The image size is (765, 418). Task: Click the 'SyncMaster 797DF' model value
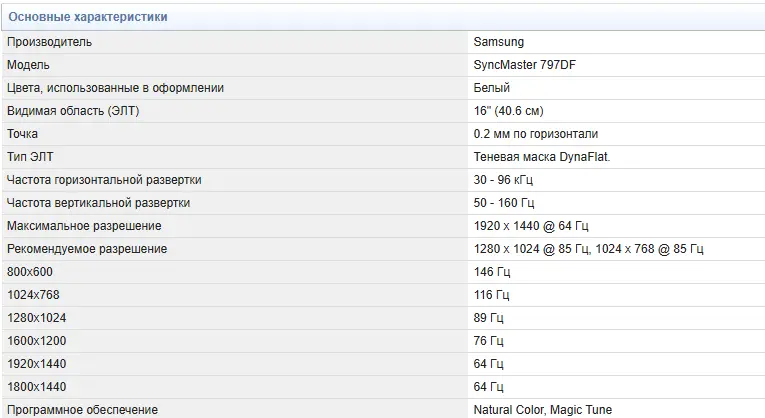525,65
